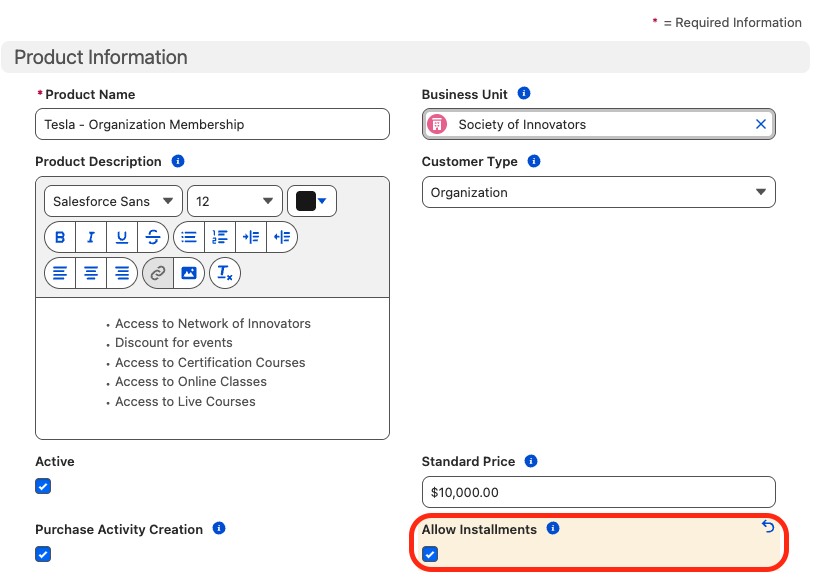Click in the Business Unit lookup field
Image resolution: width=816 pixels, height=586 pixels.
point(598,124)
